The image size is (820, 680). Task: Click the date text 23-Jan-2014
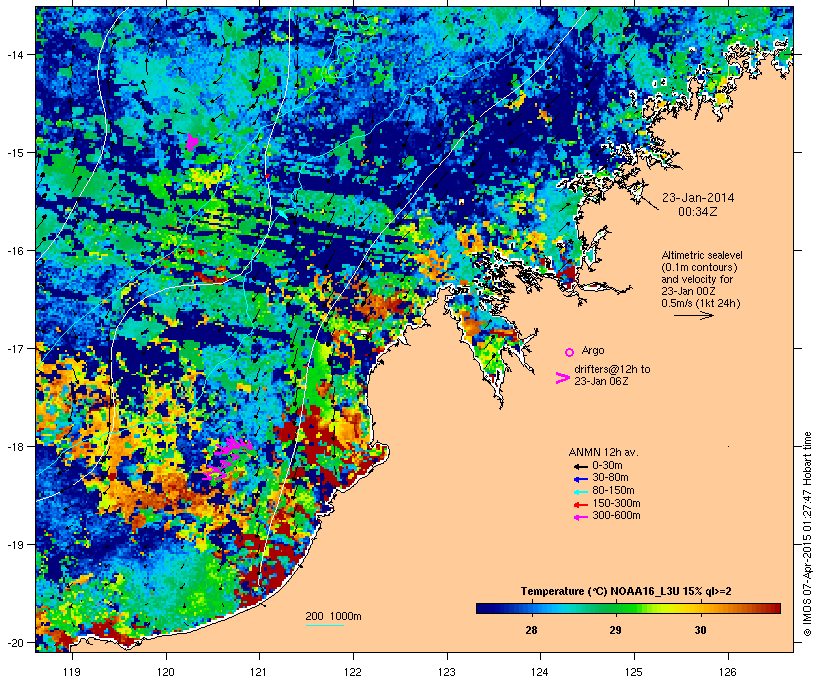[698, 198]
